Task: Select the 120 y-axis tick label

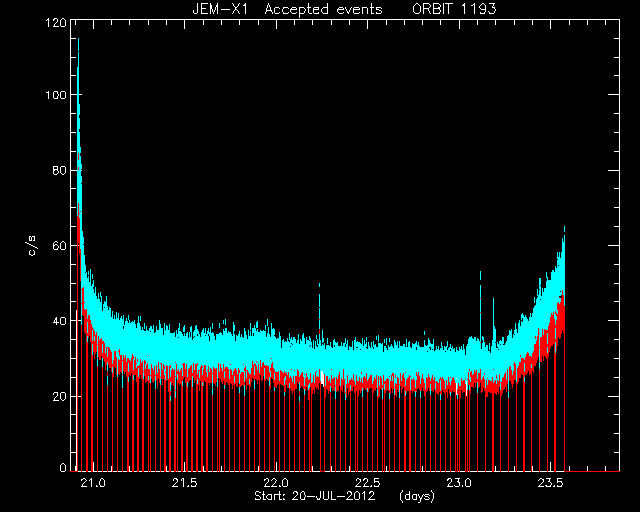Action: [56, 22]
